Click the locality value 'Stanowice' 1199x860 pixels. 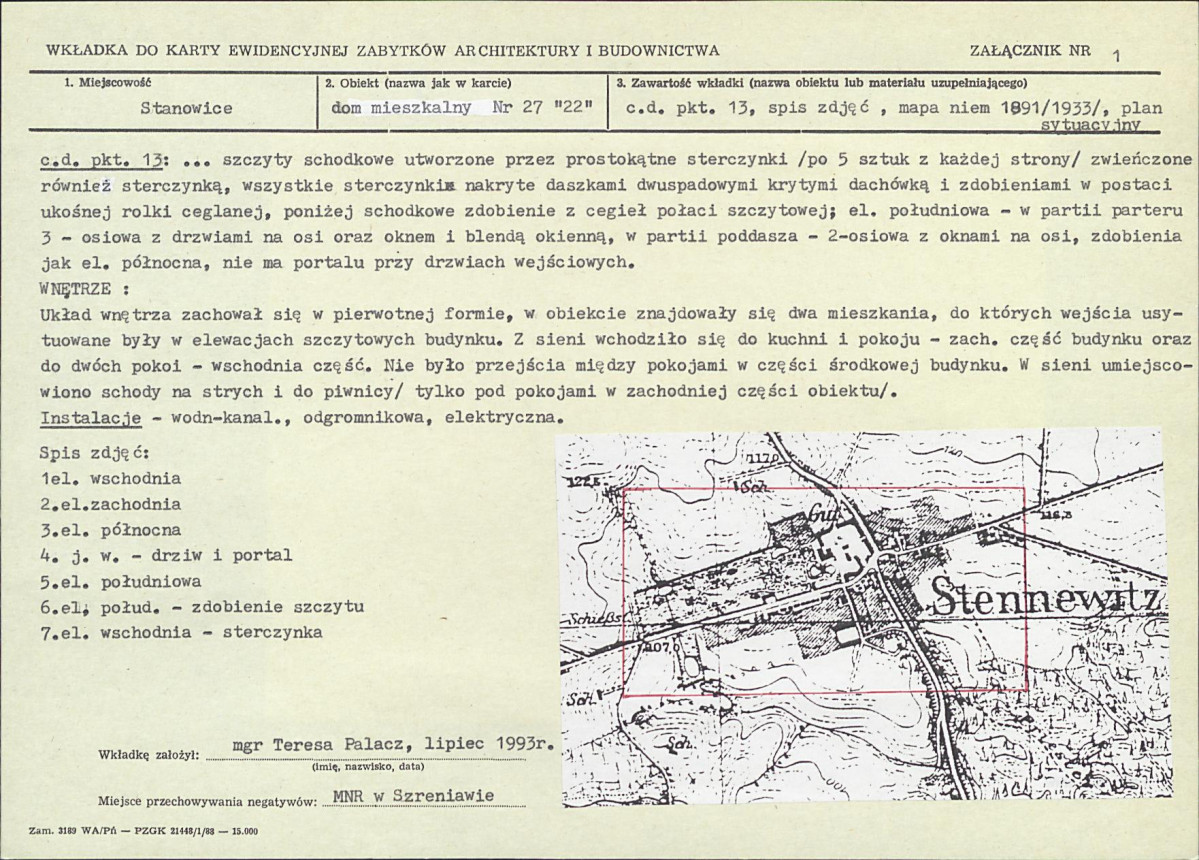[x=186, y=108]
